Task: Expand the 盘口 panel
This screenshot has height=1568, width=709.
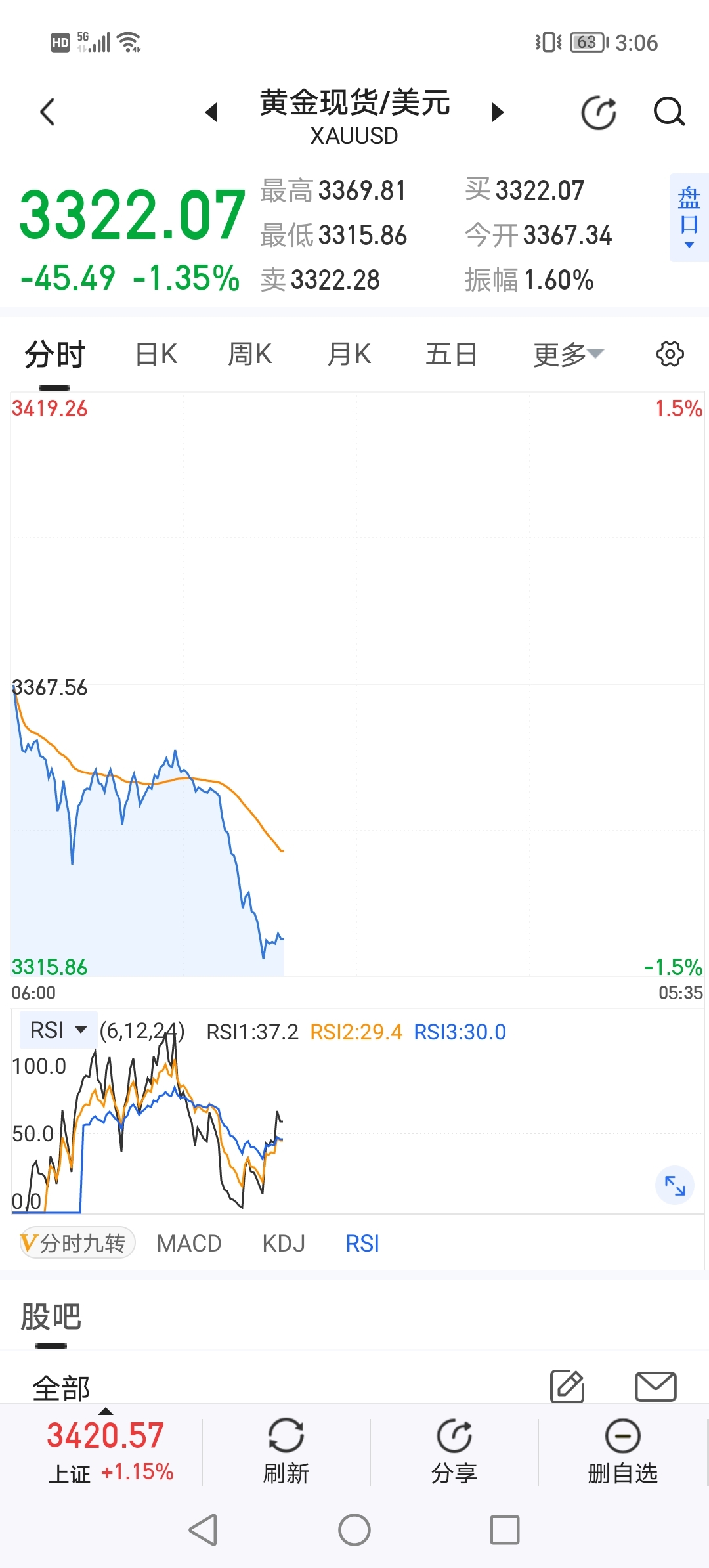Action: pyautogui.click(x=689, y=217)
